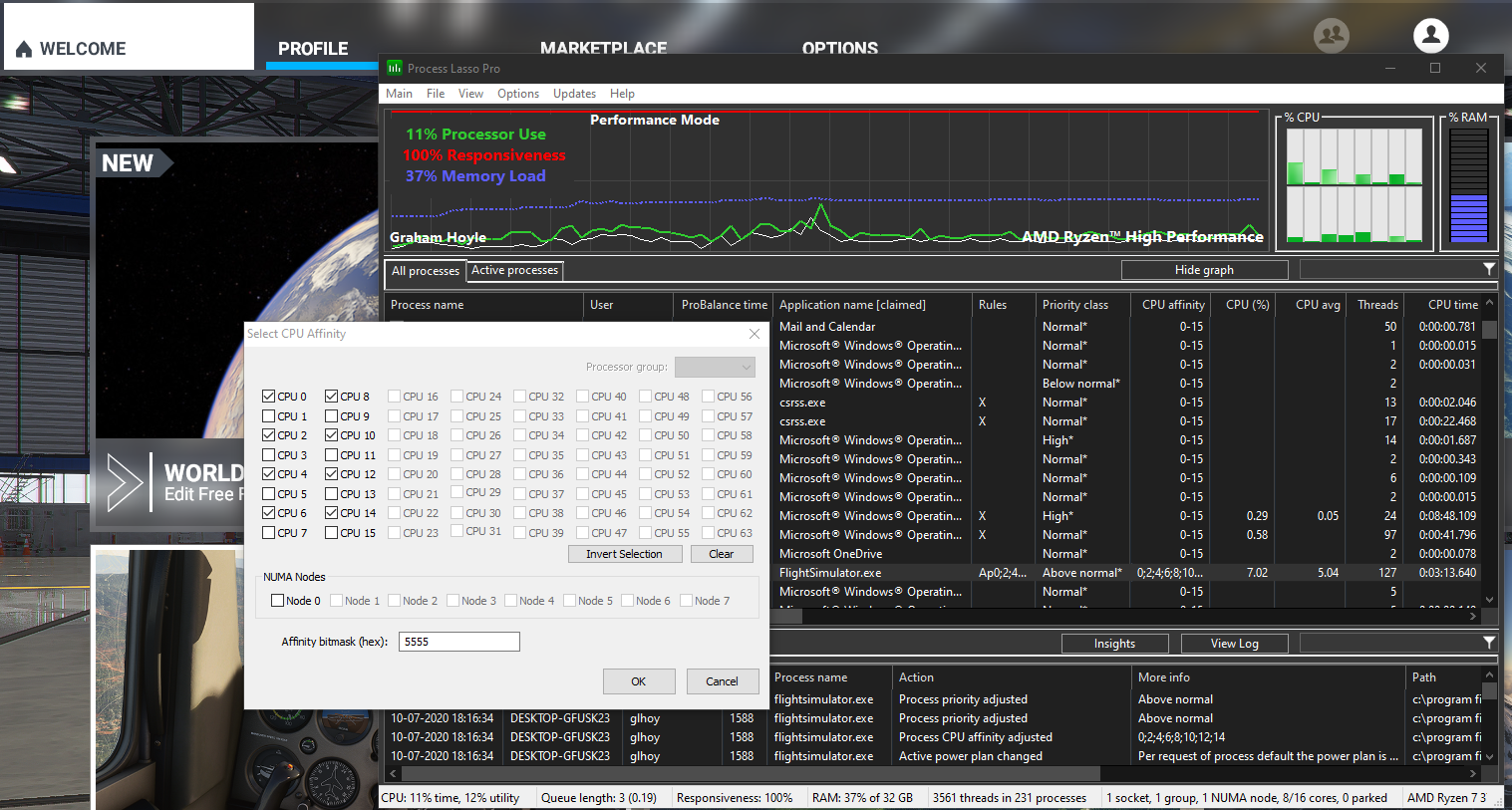Screen dimensions: 1512x810
Task: Open the File menu
Action: 436,94
